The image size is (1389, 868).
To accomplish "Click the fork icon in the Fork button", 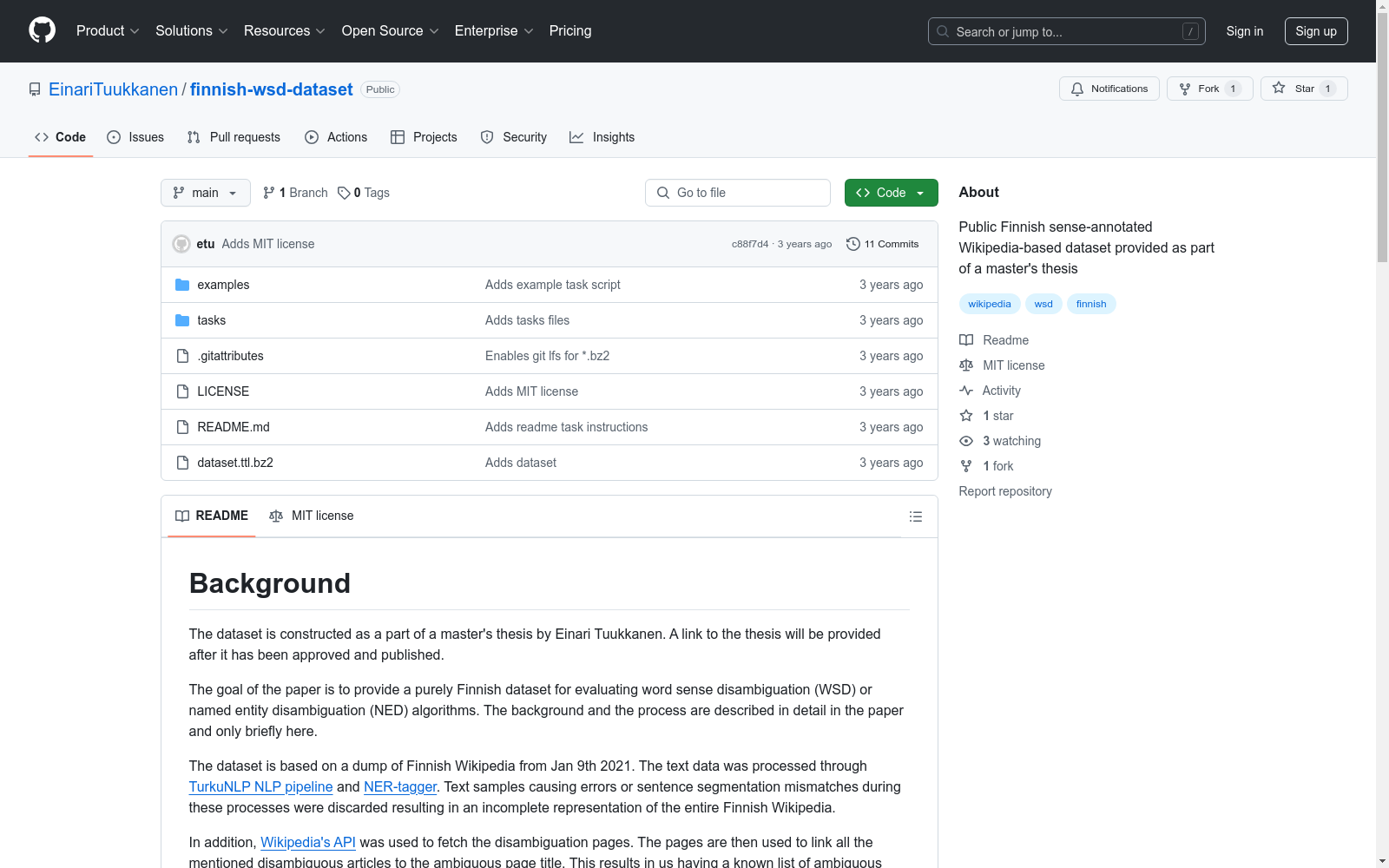I will 1185,89.
